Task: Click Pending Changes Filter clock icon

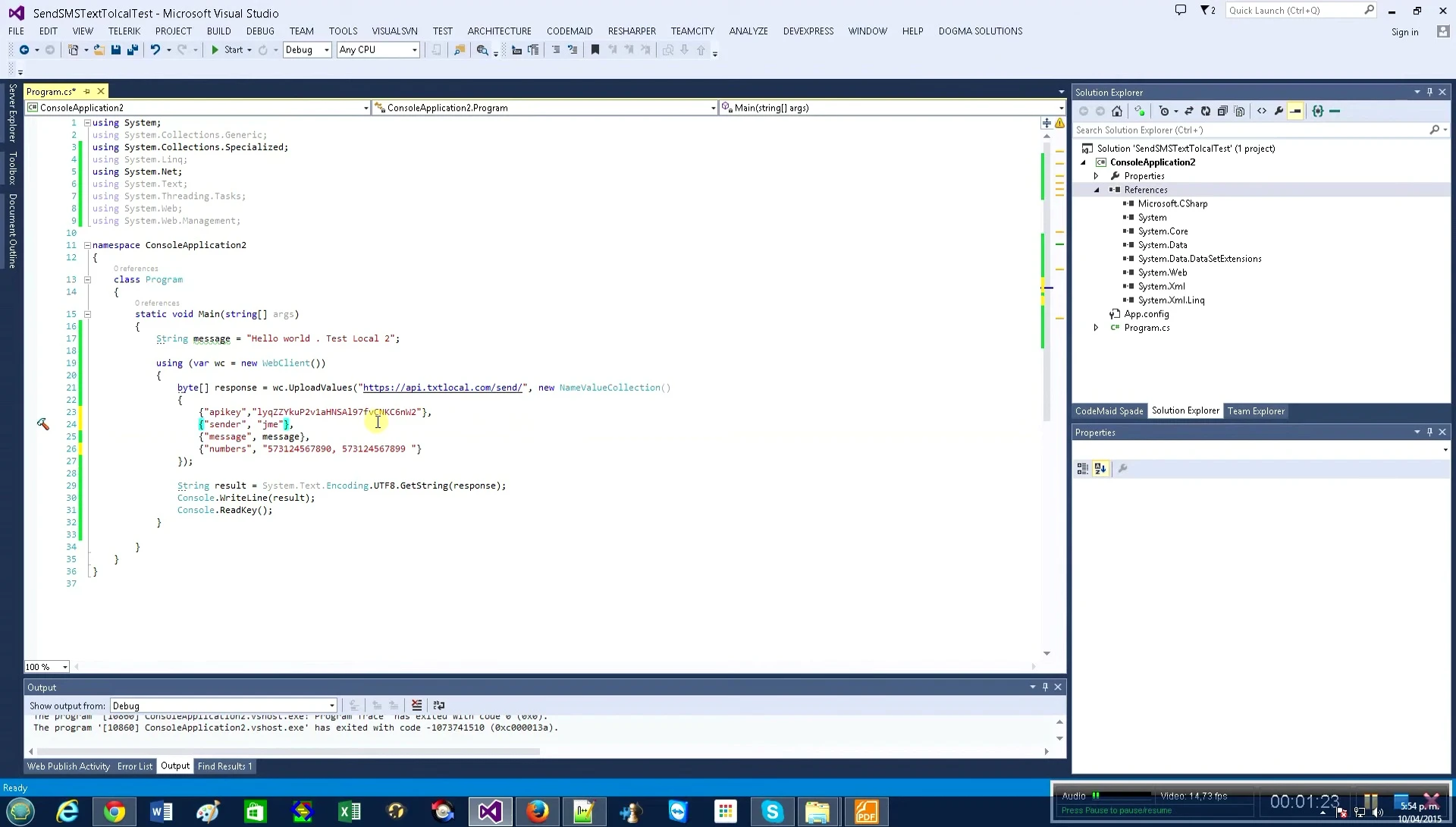Action: click(1165, 112)
